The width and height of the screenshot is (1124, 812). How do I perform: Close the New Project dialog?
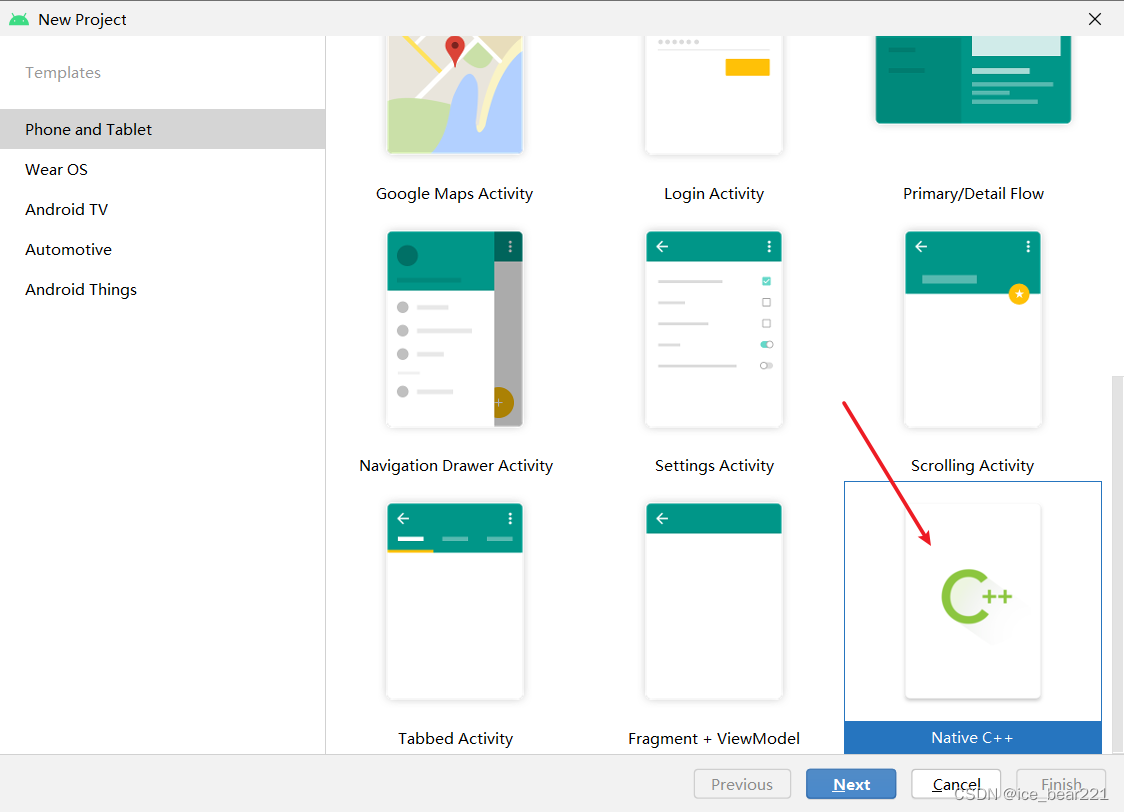(1095, 19)
